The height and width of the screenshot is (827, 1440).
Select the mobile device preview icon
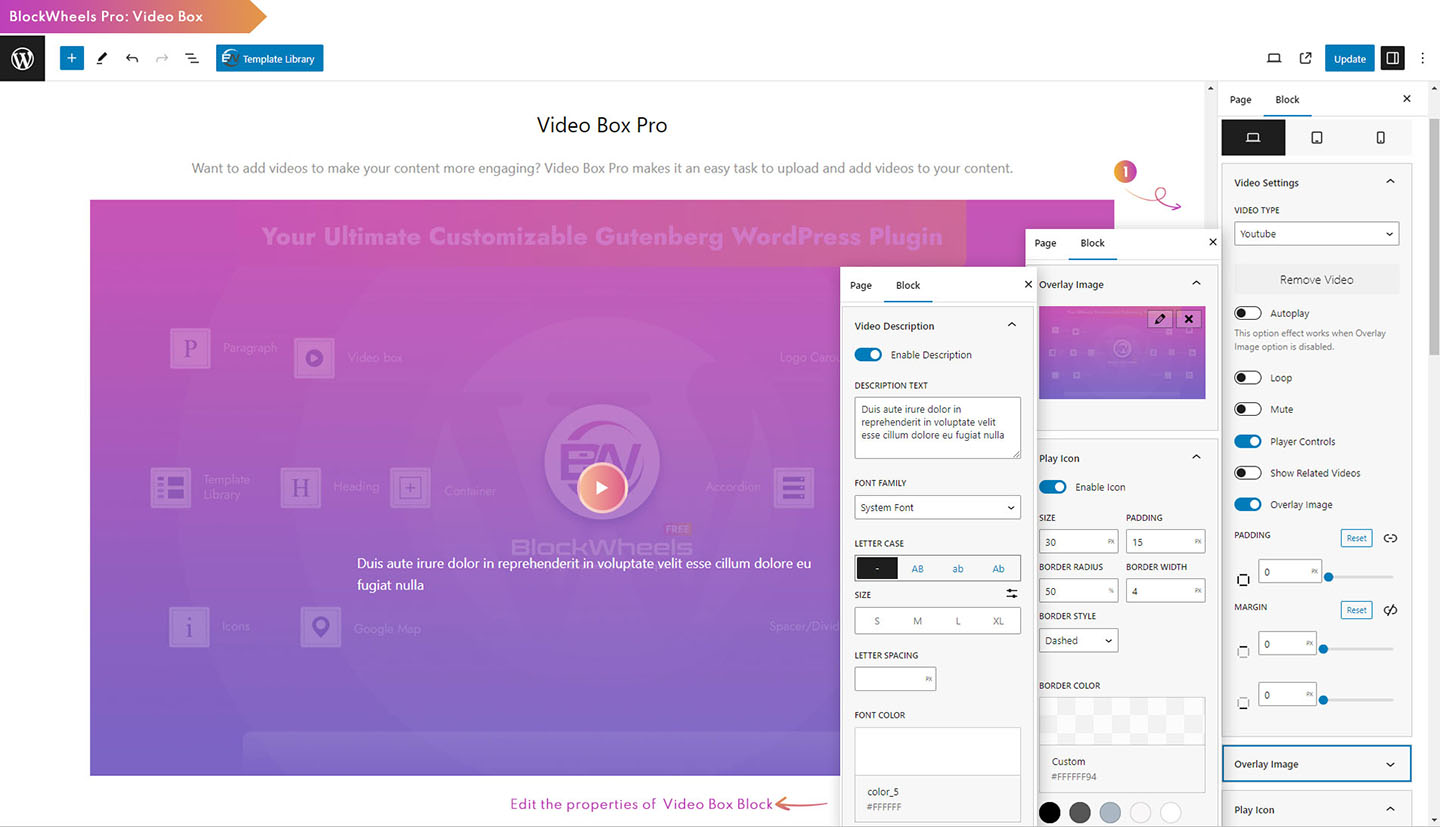(x=1380, y=138)
